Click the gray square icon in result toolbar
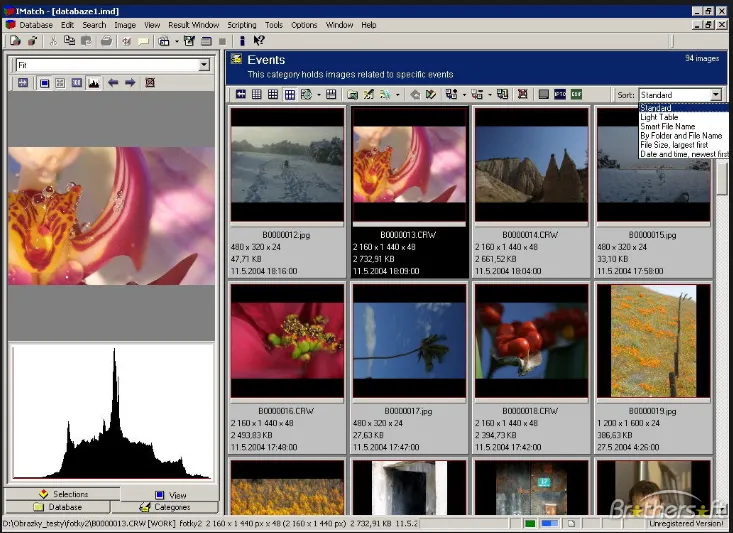 (x=543, y=94)
